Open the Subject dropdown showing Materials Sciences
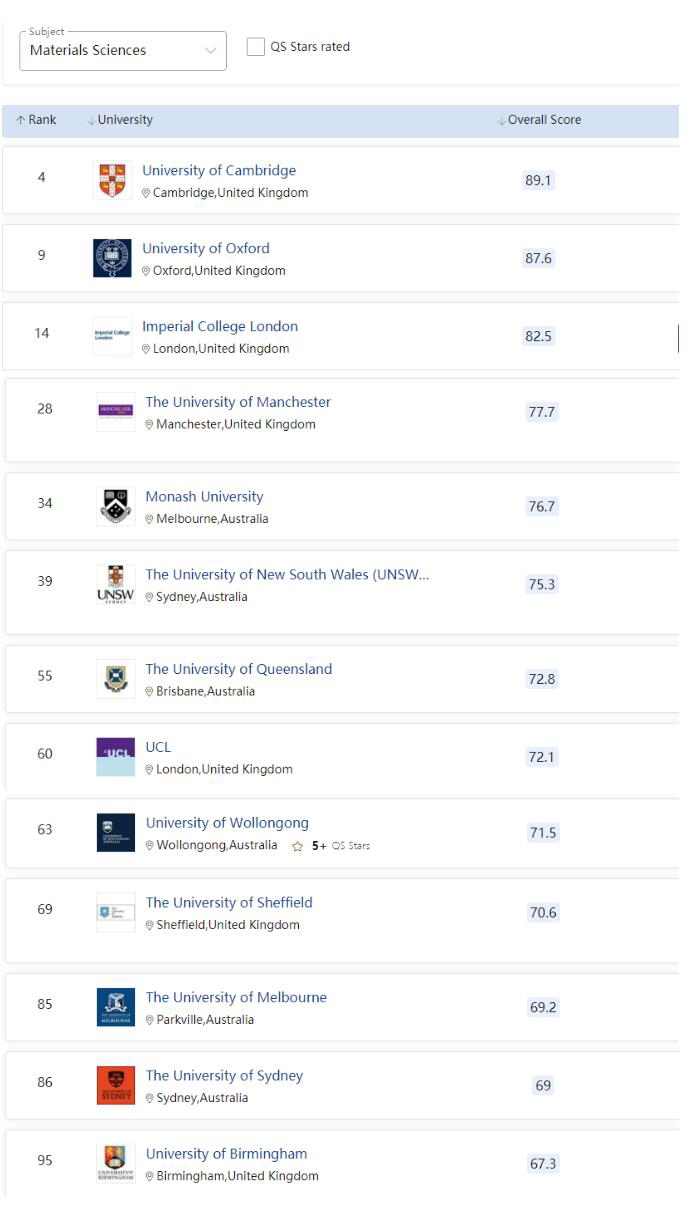The width and height of the screenshot is (696, 1225). coord(123,50)
